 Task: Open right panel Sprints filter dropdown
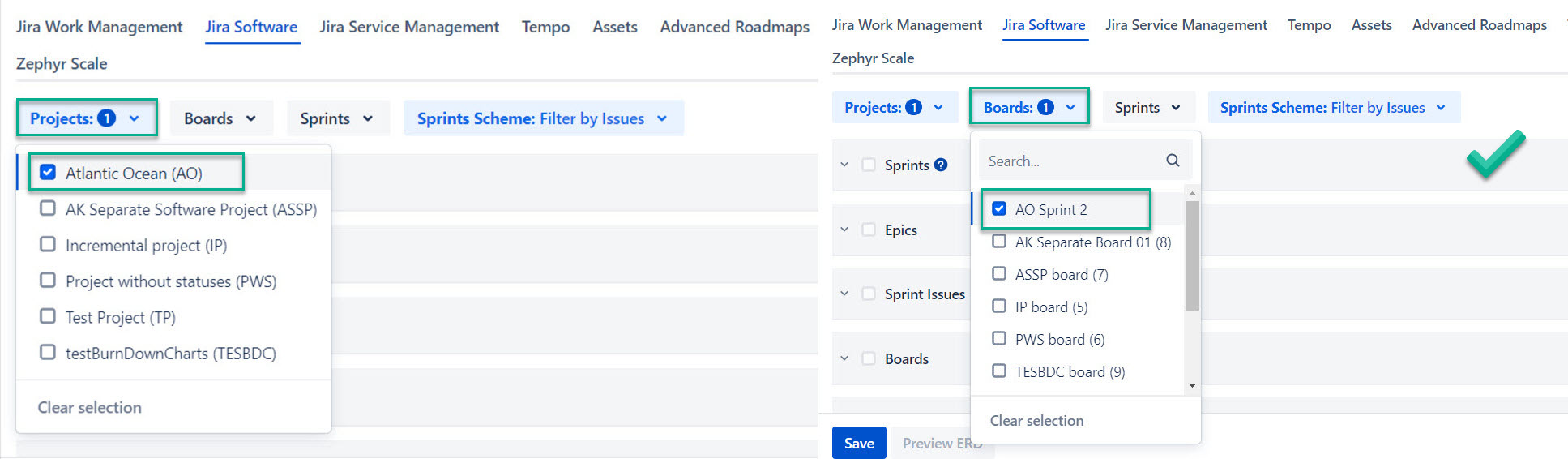coord(1148,107)
